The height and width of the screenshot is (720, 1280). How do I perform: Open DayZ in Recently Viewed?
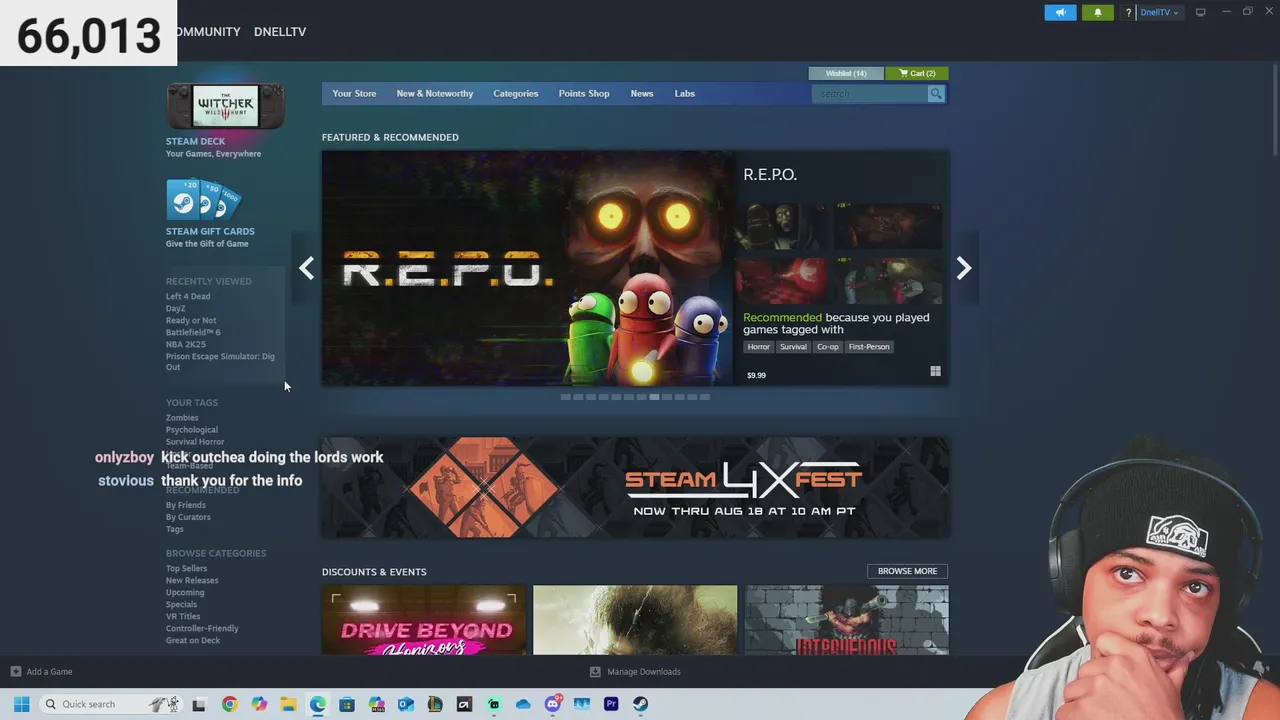click(x=176, y=309)
